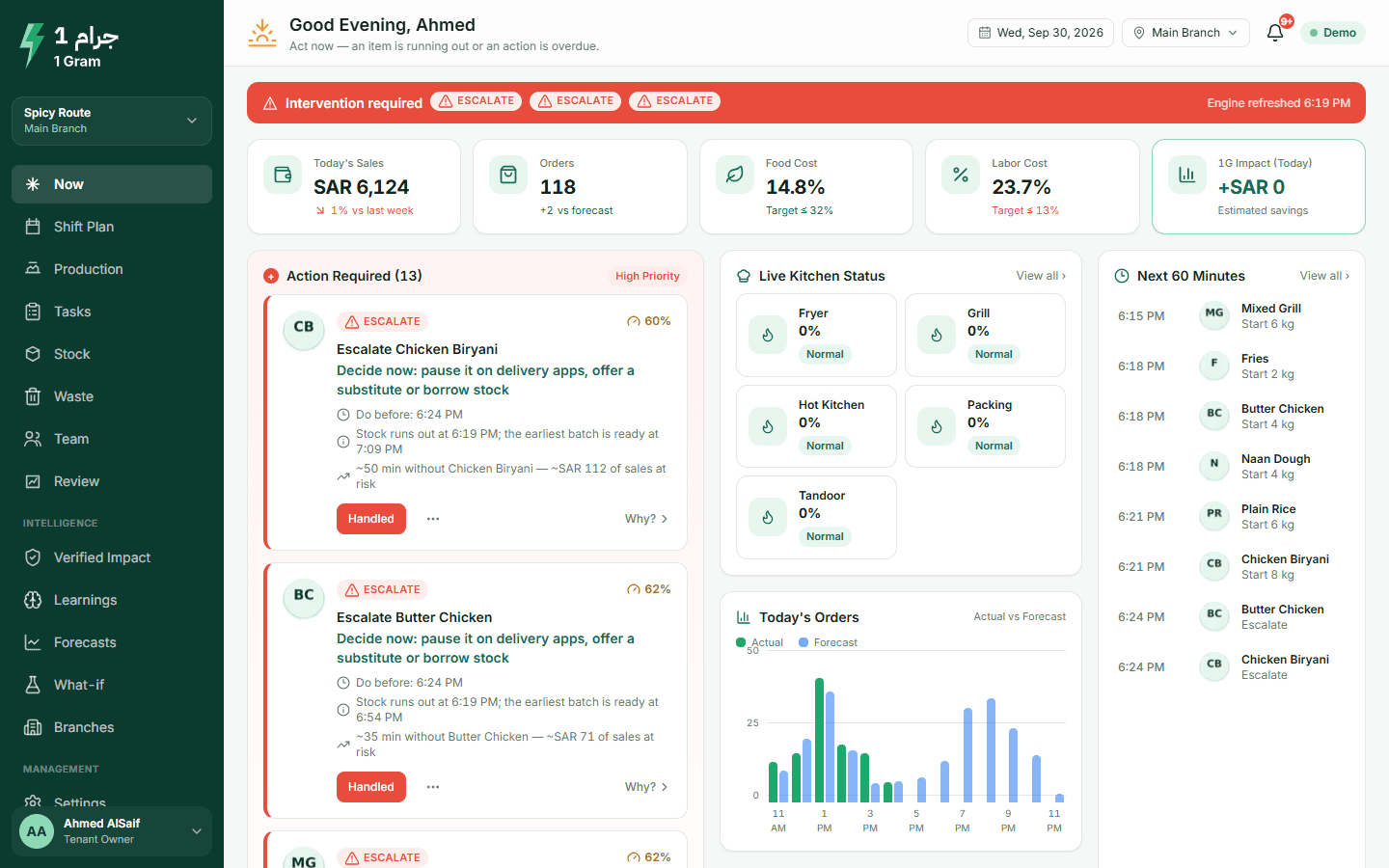Click the Plain Rice PR avatar
This screenshot has height=868, width=1389.
[x=1214, y=514]
